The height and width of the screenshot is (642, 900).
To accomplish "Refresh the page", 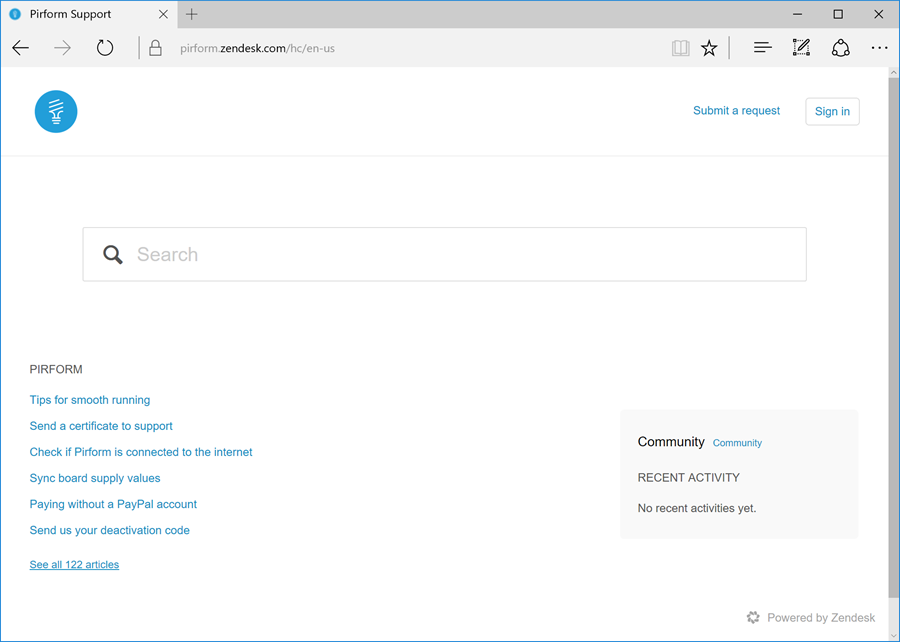I will [x=105, y=48].
